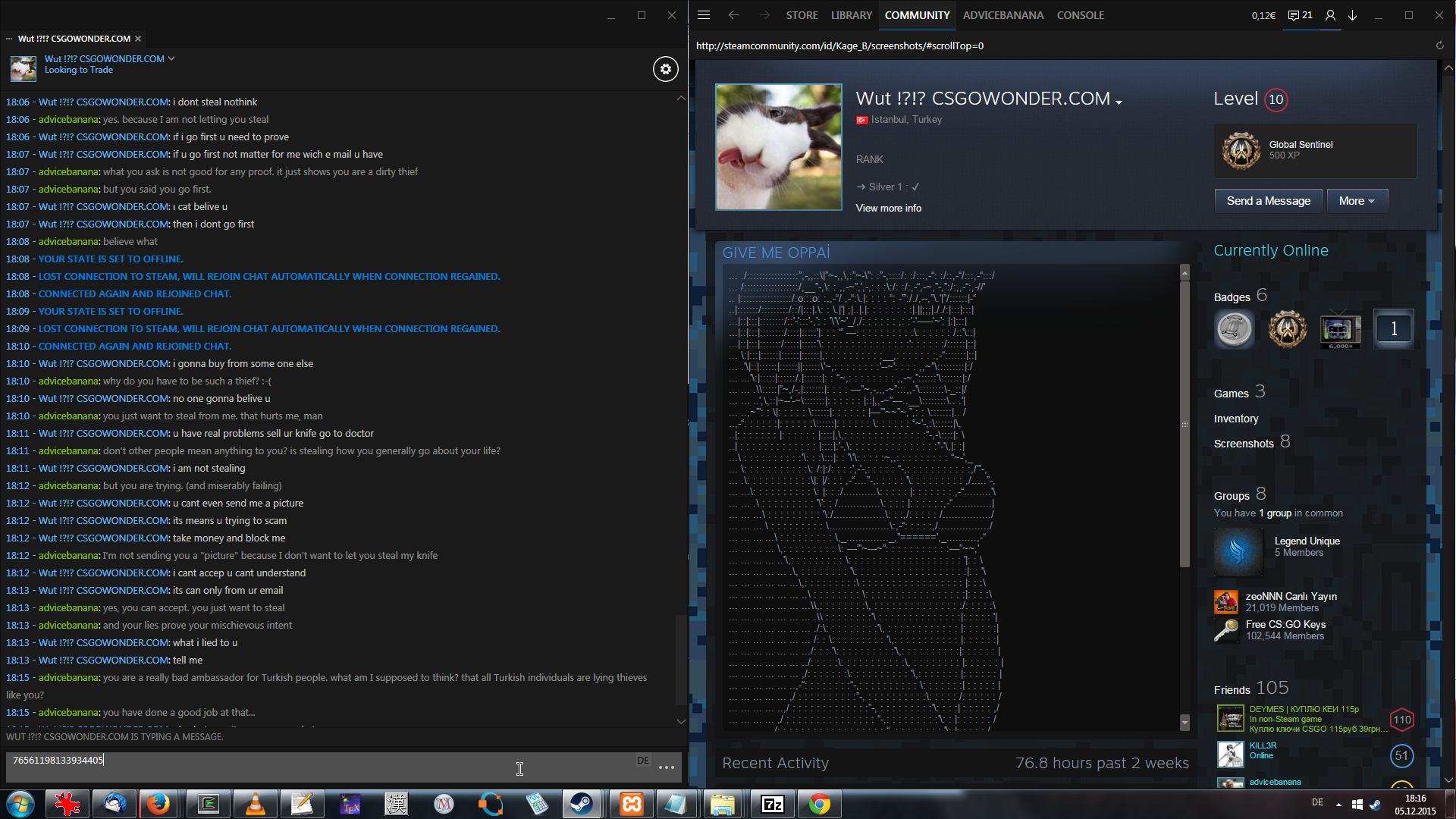This screenshot has width=1456, height=819.
Task: Switch to the COMMUNITY tab
Action: [916, 15]
